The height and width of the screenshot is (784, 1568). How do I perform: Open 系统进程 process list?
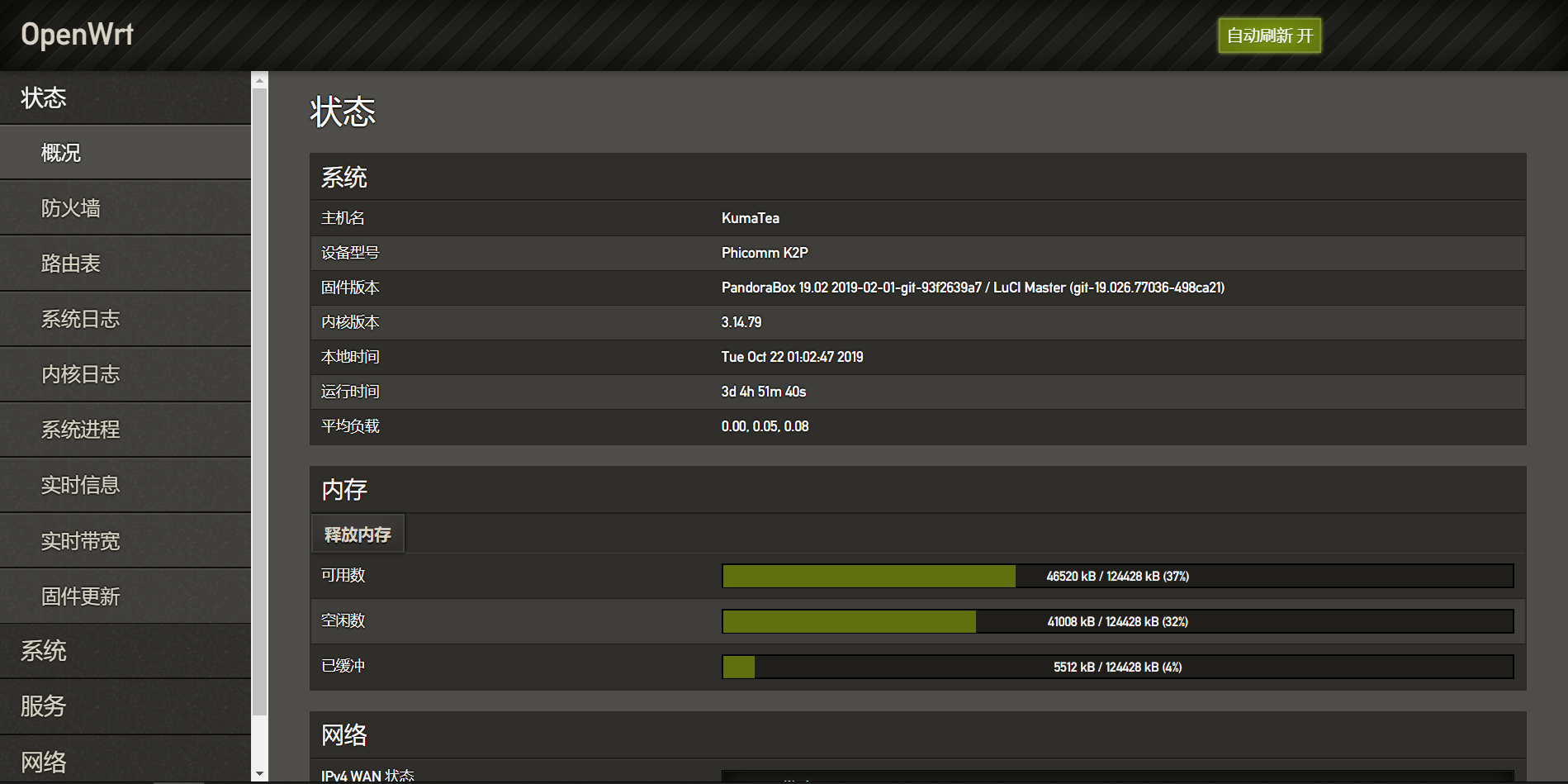click(81, 430)
